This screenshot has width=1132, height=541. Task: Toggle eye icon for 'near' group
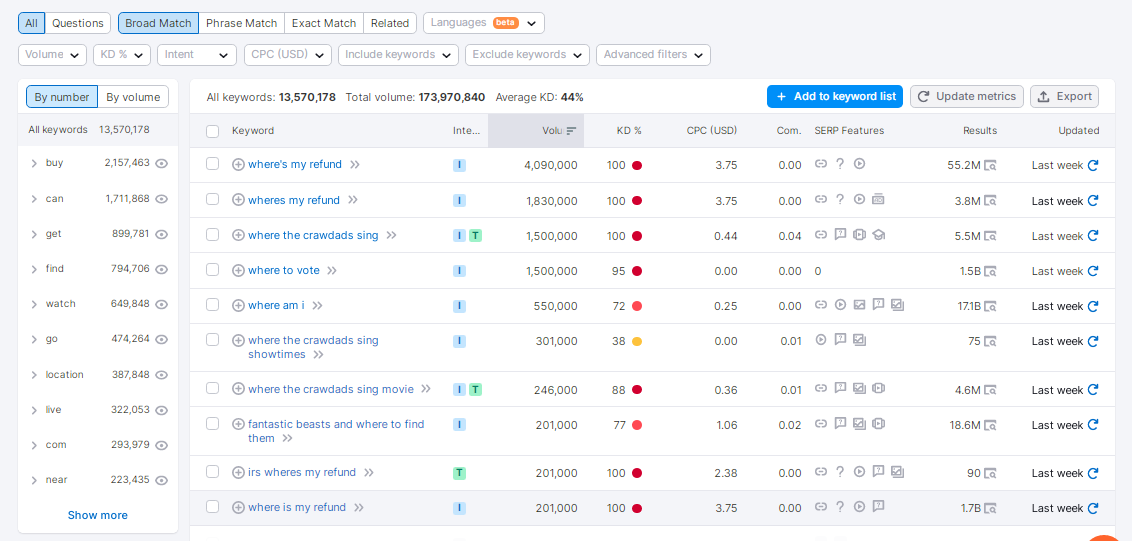point(162,480)
